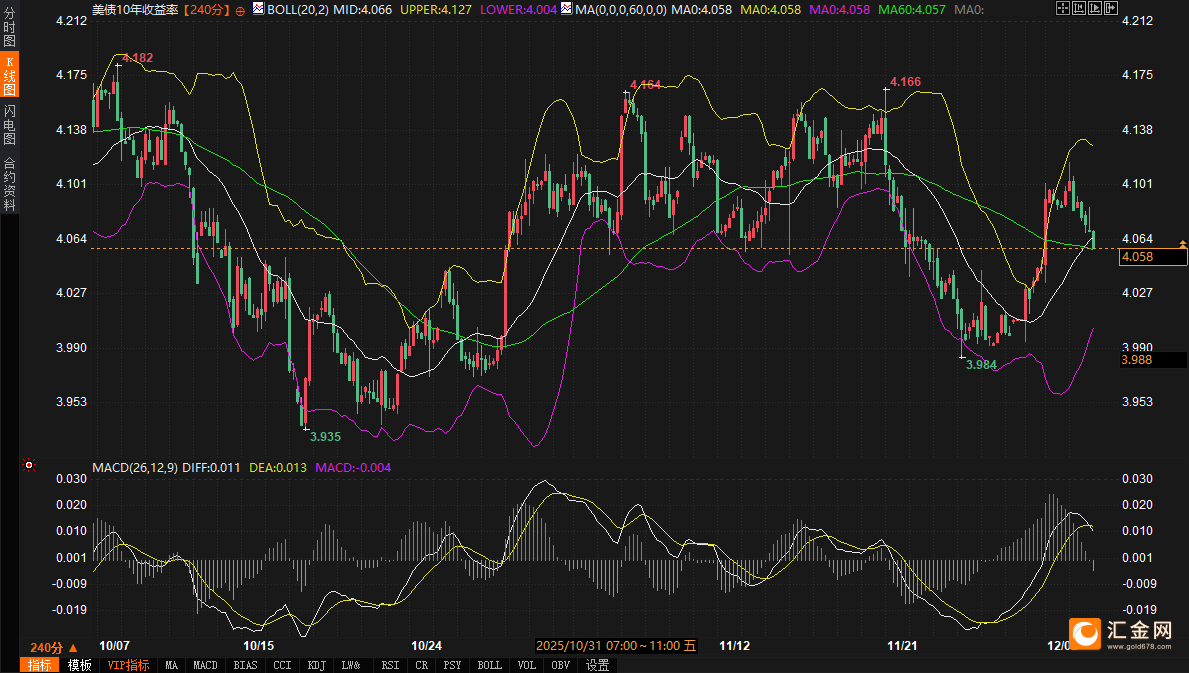
Task: Open the 【240分】 timeframe label in chart header
Action: (x=206, y=9)
